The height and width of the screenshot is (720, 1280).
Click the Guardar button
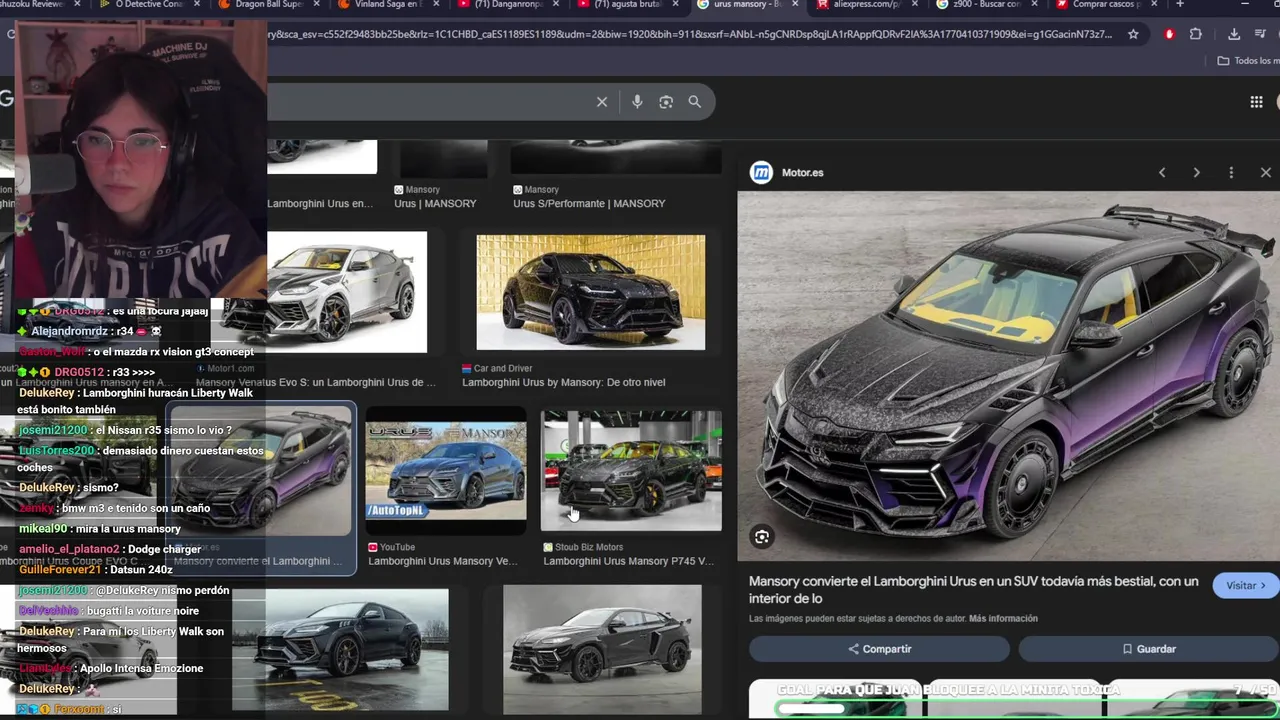(1149, 649)
